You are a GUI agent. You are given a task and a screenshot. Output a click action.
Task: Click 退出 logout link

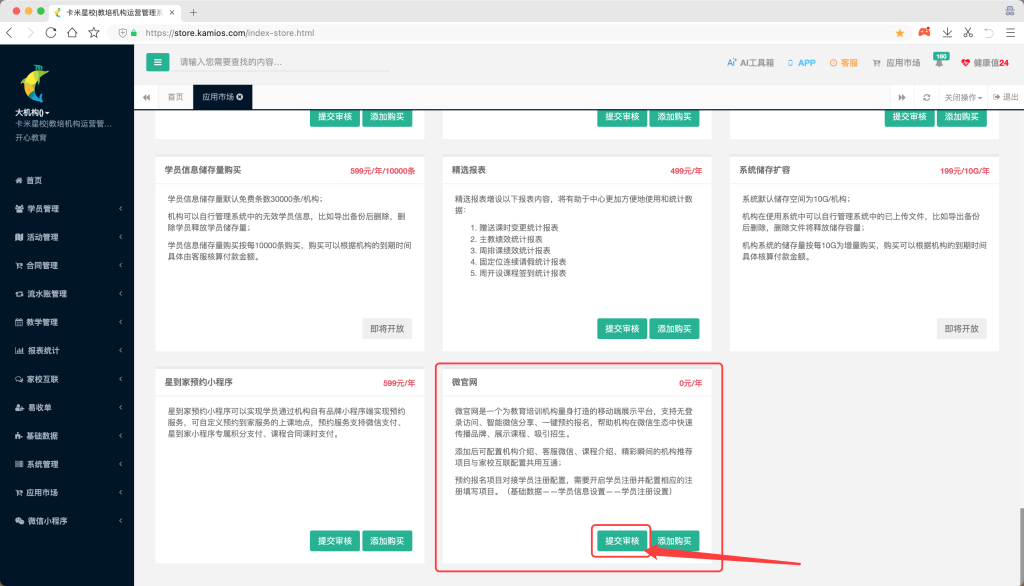click(x=1005, y=97)
